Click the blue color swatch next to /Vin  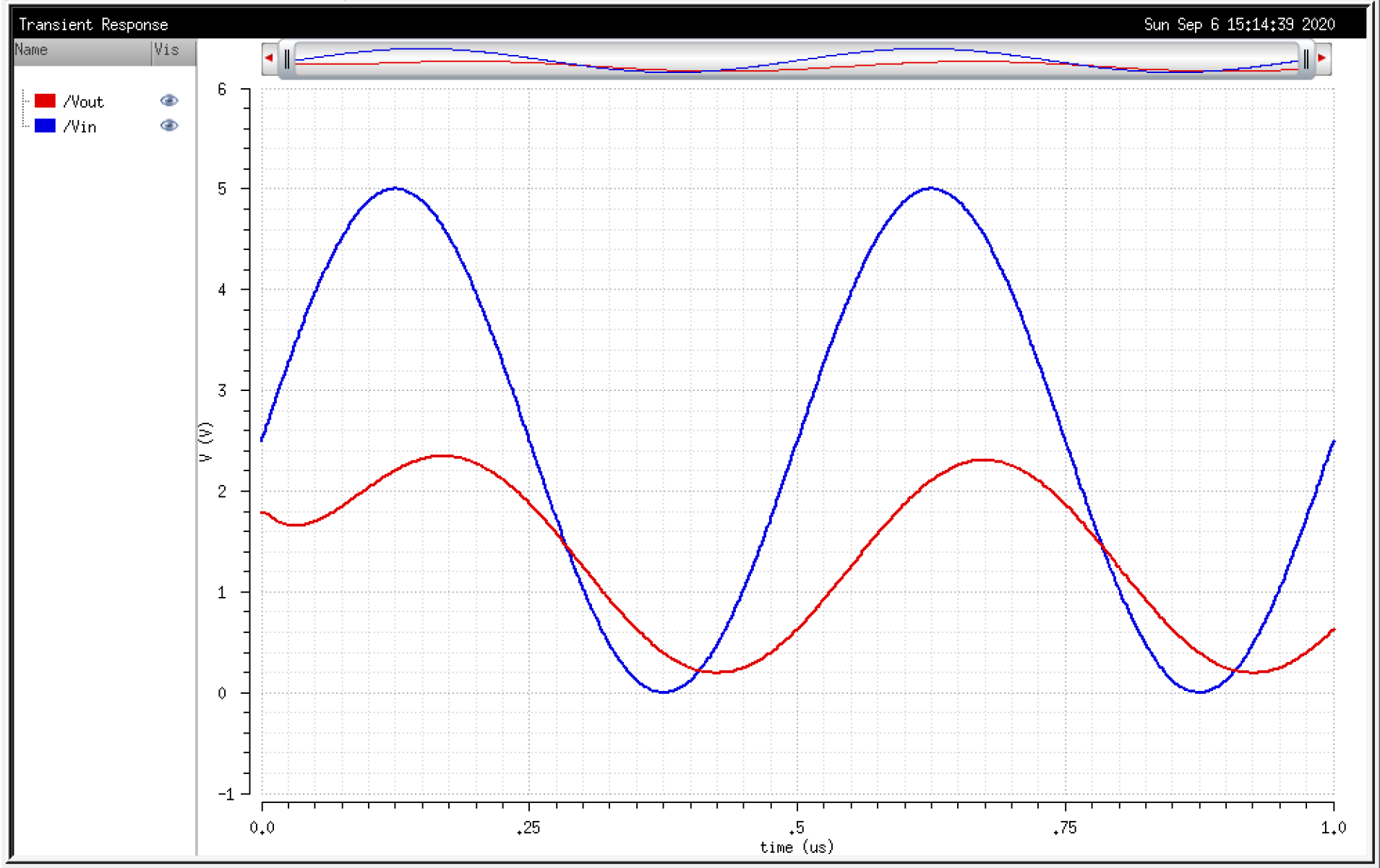[46, 126]
